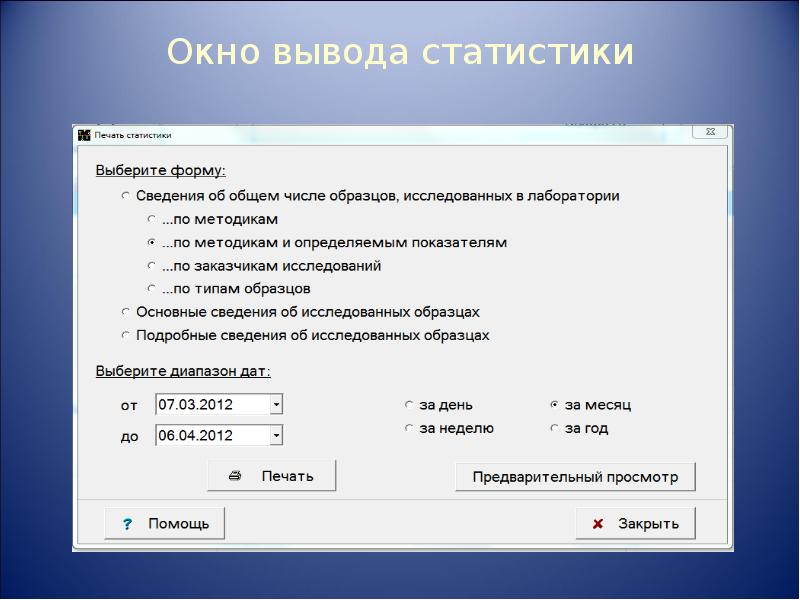Expand the 'до' date dropdown arrow
The width and height of the screenshot is (800, 600).
tap(277, 436)
